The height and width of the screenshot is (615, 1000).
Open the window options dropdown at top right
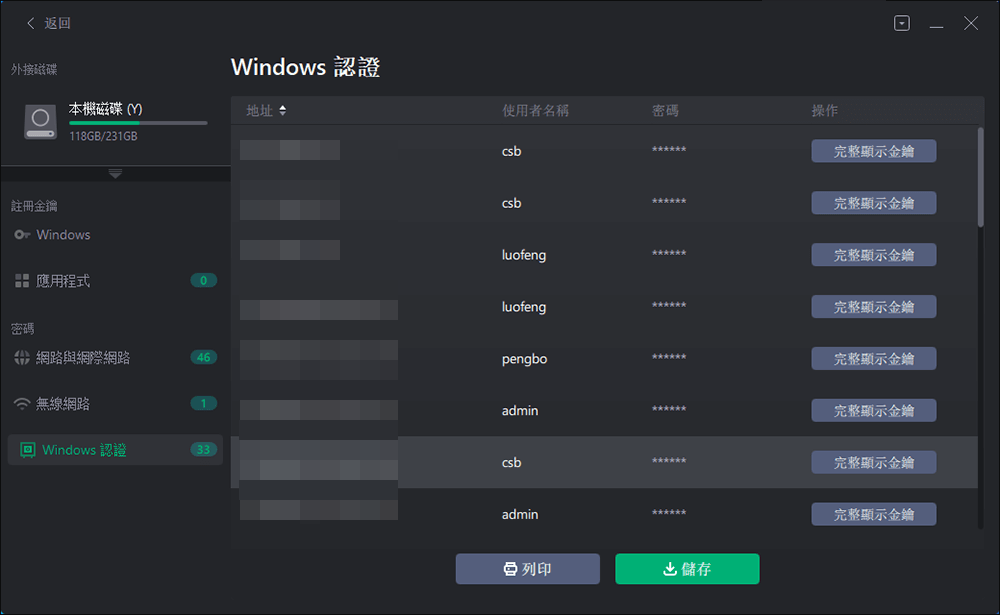point(901,22)
